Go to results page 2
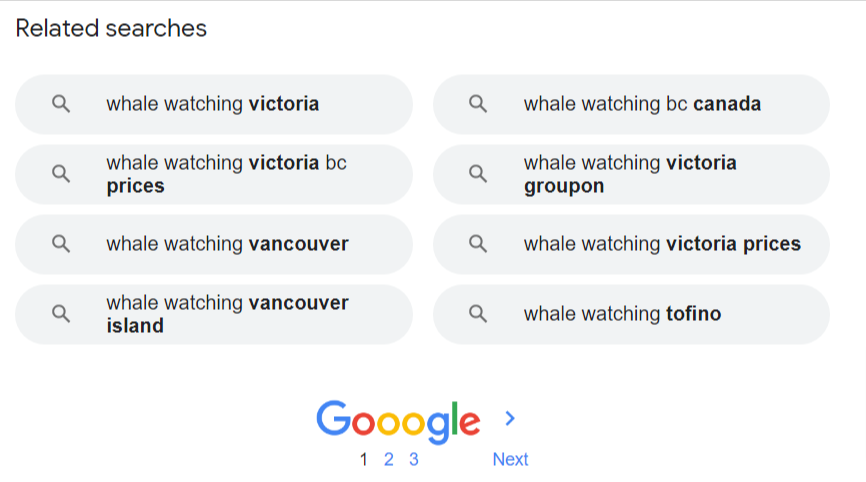The width and height of the screenshot is (866, 482). [389, 460]
